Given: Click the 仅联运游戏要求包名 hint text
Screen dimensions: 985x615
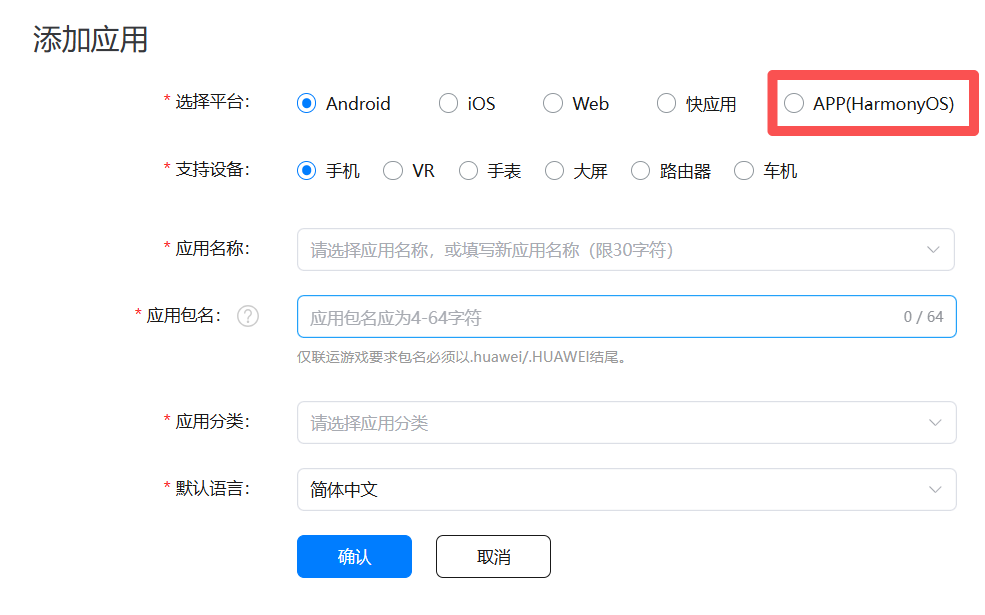Looking at the screenshot, I should pyautogui.click(x=462, y=357).
